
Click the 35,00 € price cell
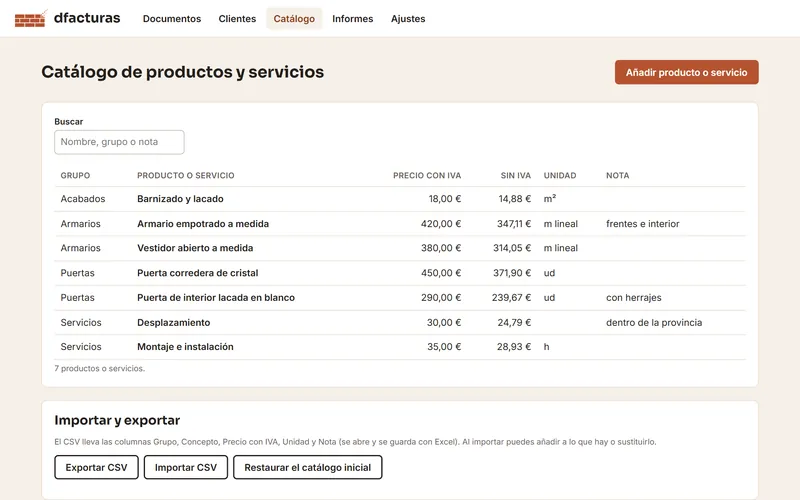click(444, 347)
